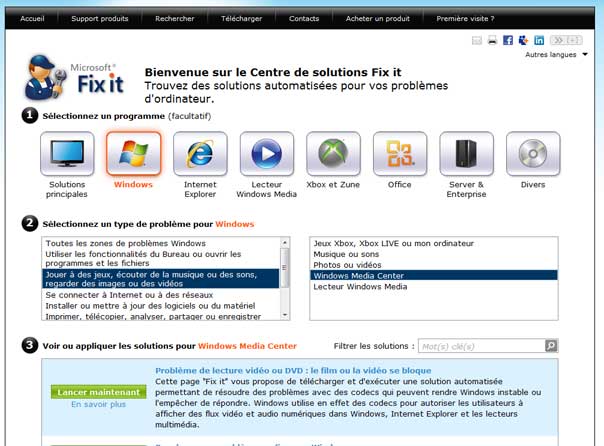Select Se connecter à Internet ou à des réseaux
604x446 pixels.
161,295
